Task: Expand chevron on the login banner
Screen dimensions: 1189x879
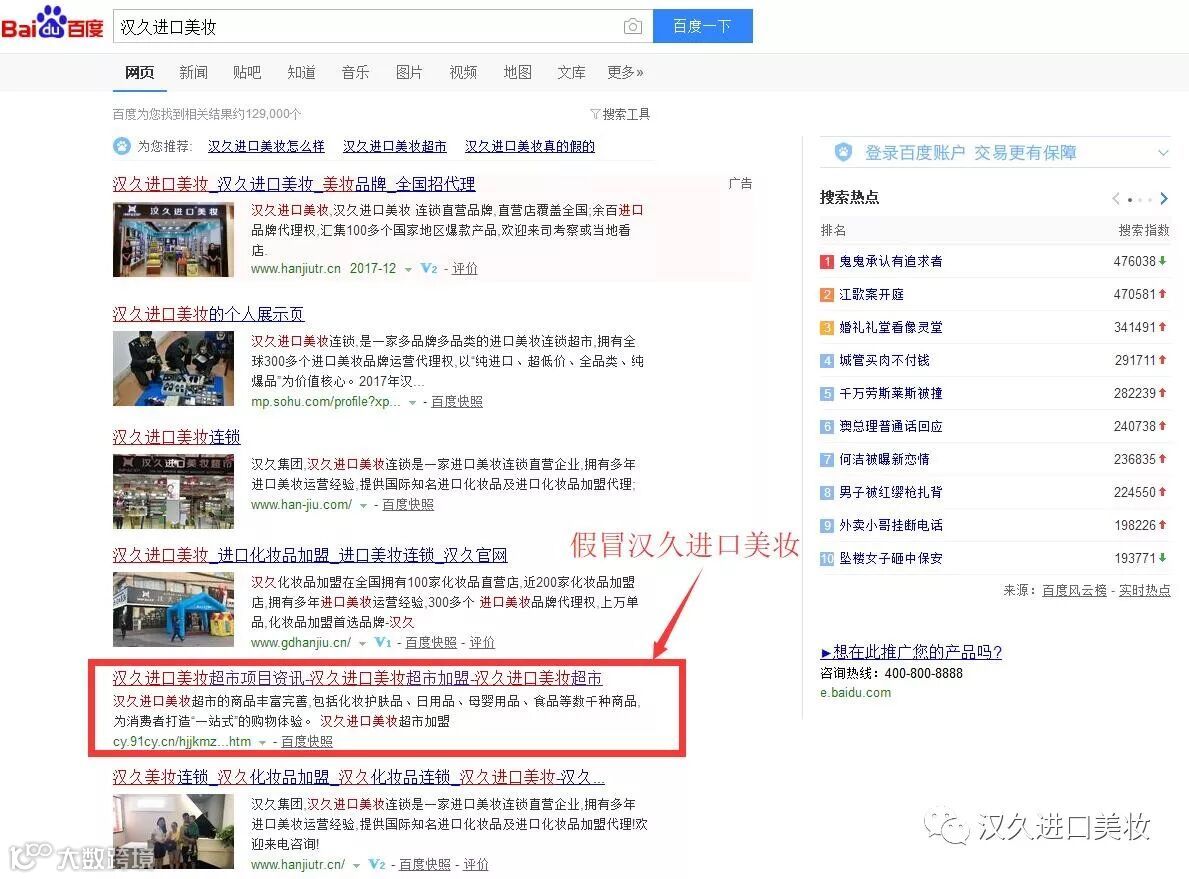Action: (1163, 153)
